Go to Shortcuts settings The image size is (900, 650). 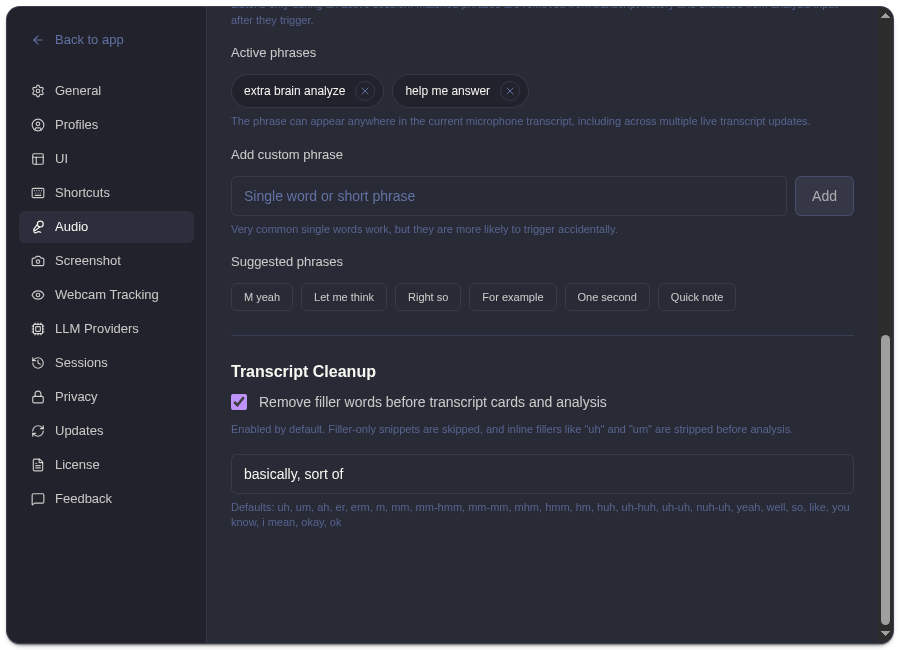click(107, 193)
